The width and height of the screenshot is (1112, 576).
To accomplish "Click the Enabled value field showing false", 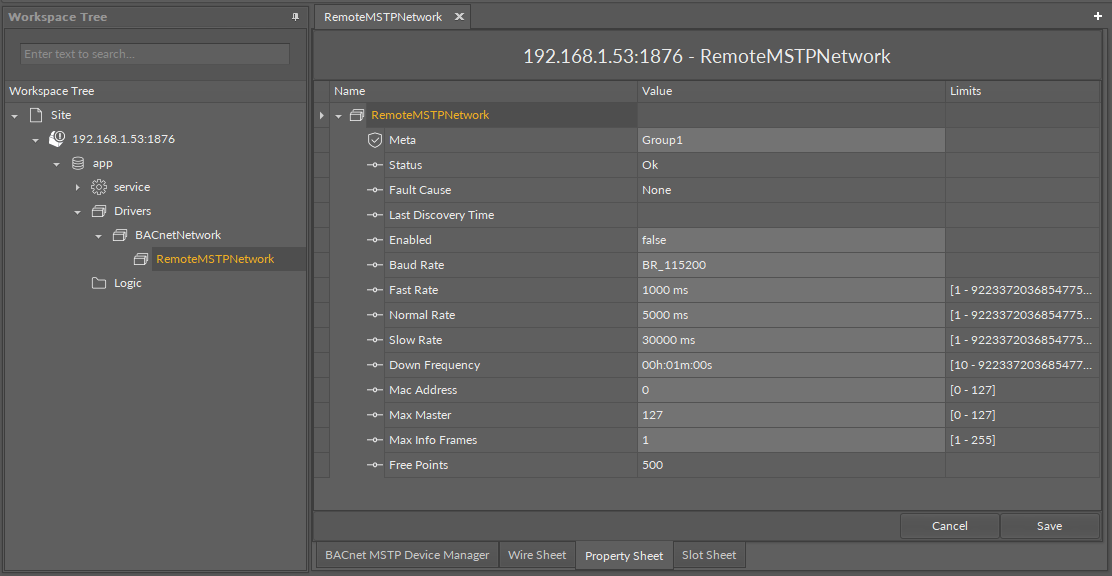I will coord(791,240).
